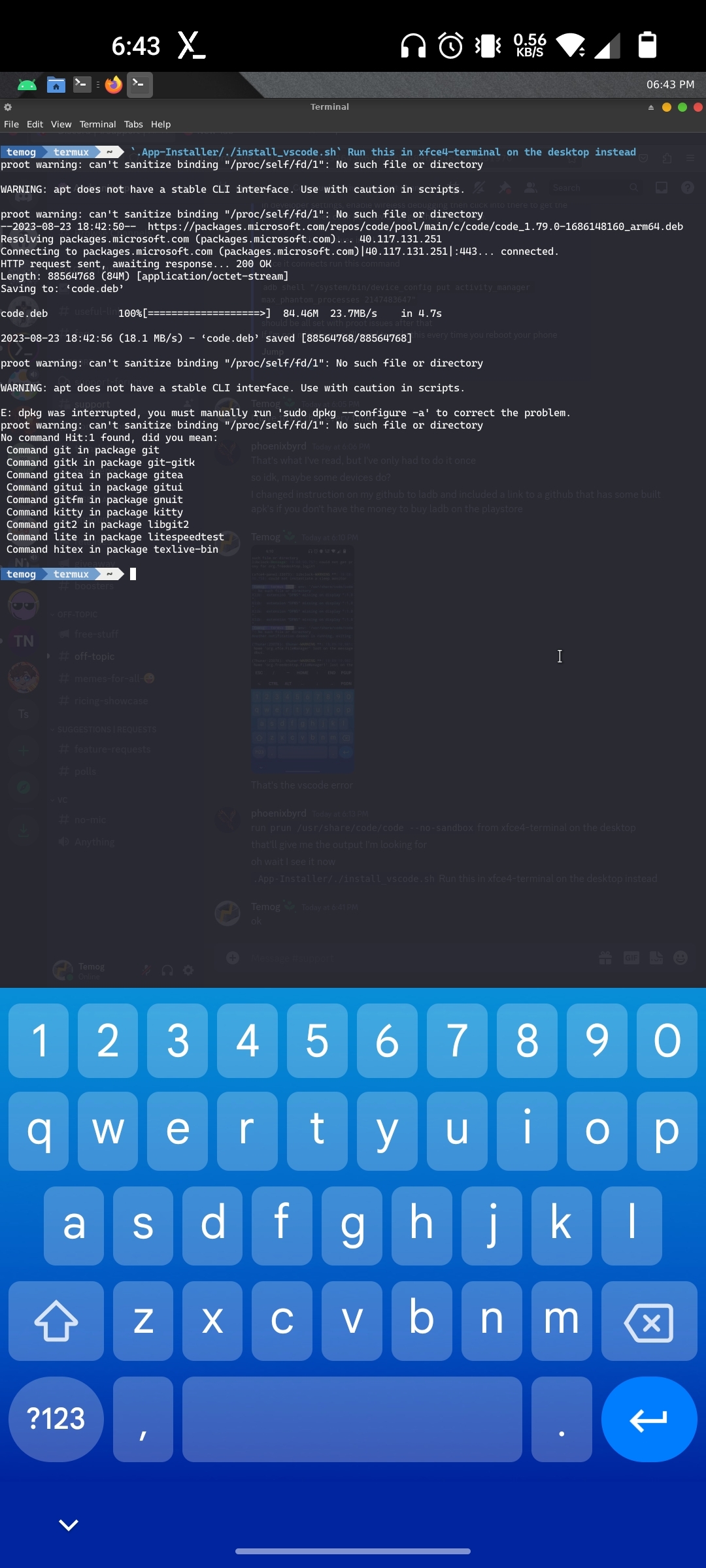The image size is (706, 1568).
Task: Open the File menu
Action: click(x=11, y=124)
